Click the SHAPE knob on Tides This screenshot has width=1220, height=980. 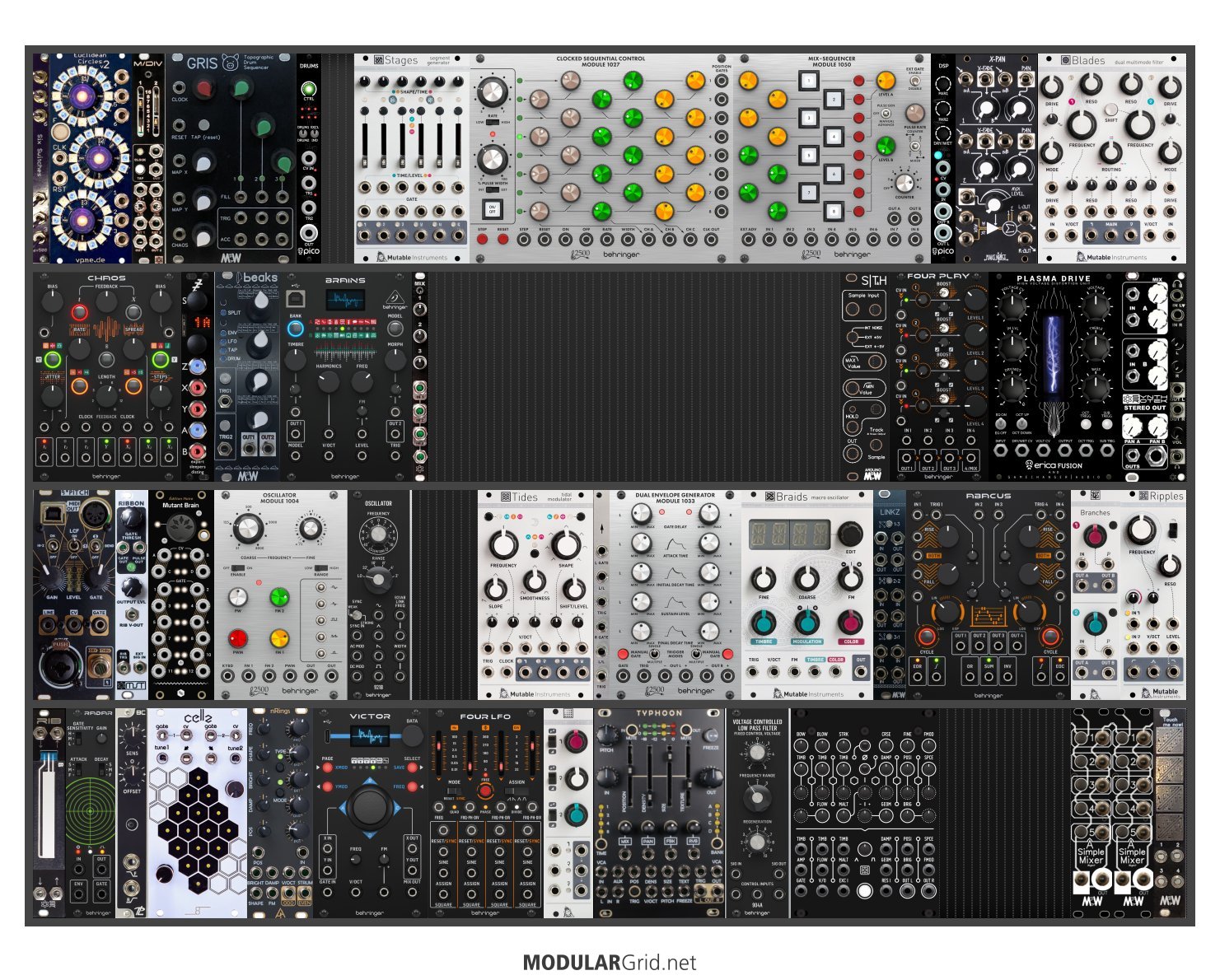pyautogui.click(x=565, y=545)
